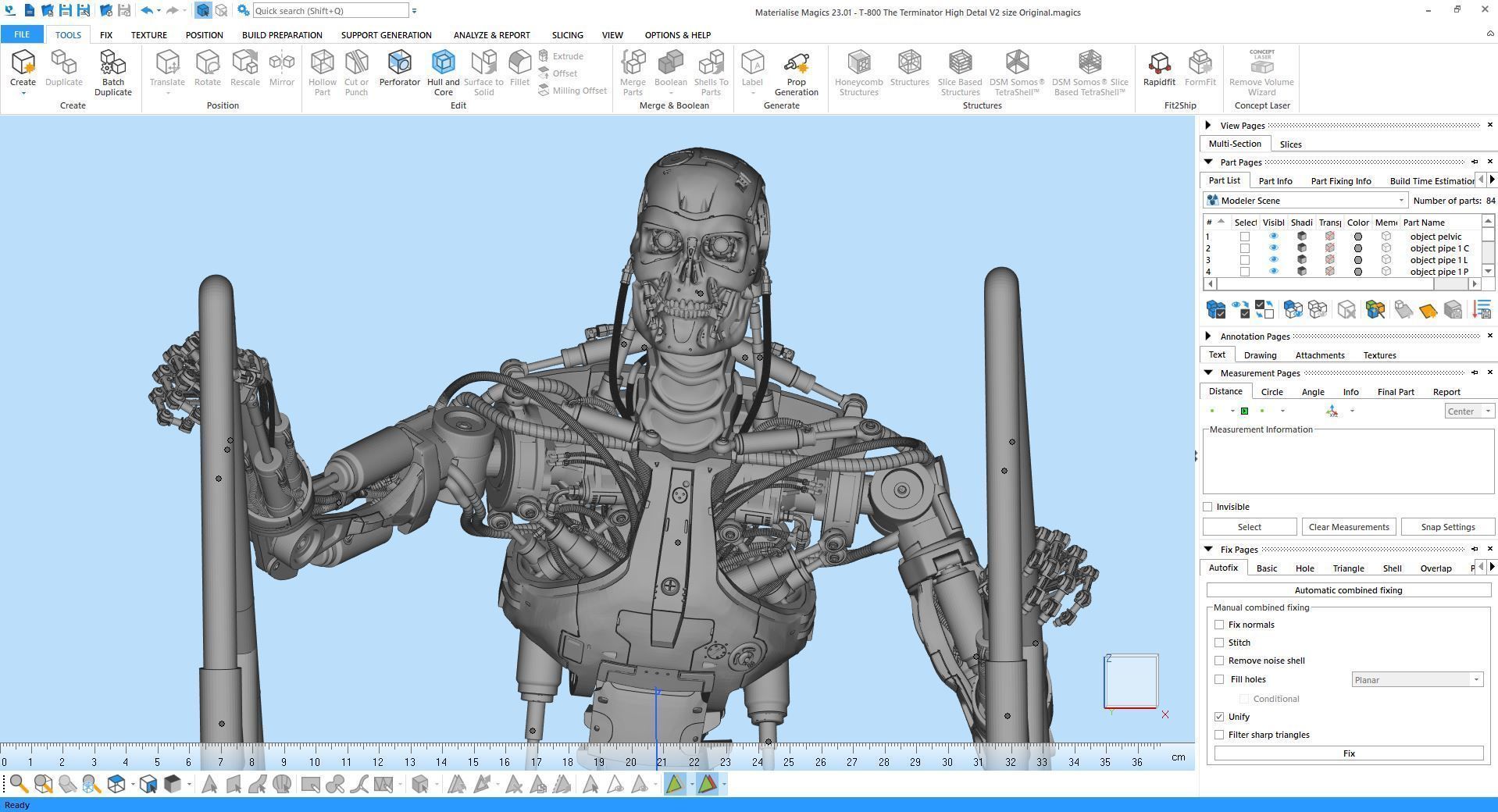Click the Fix button
Image resolution: width=1498 pixels, height=812 pixels.
pyautogui.click(x=1348, y=753)
